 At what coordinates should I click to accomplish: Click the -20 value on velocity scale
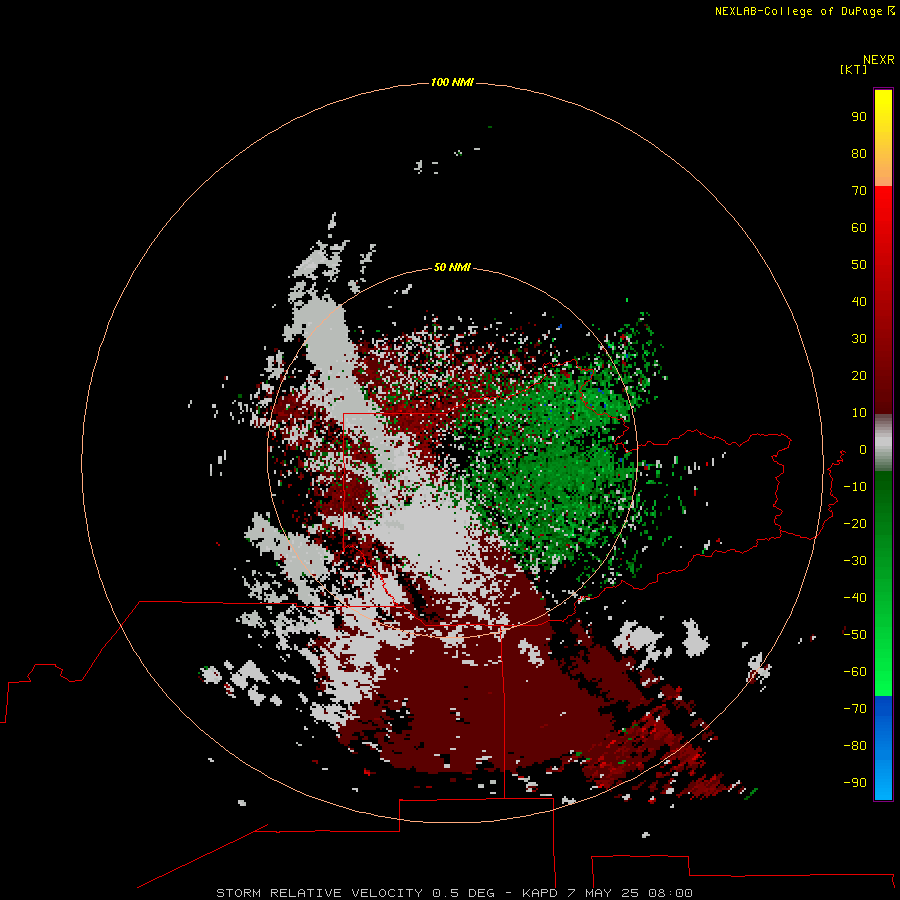[855, 523]
